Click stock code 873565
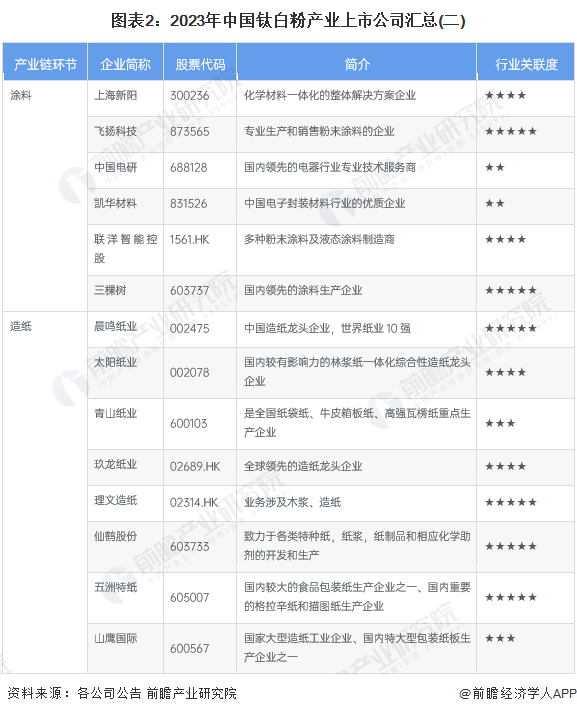 coord(189,132)
